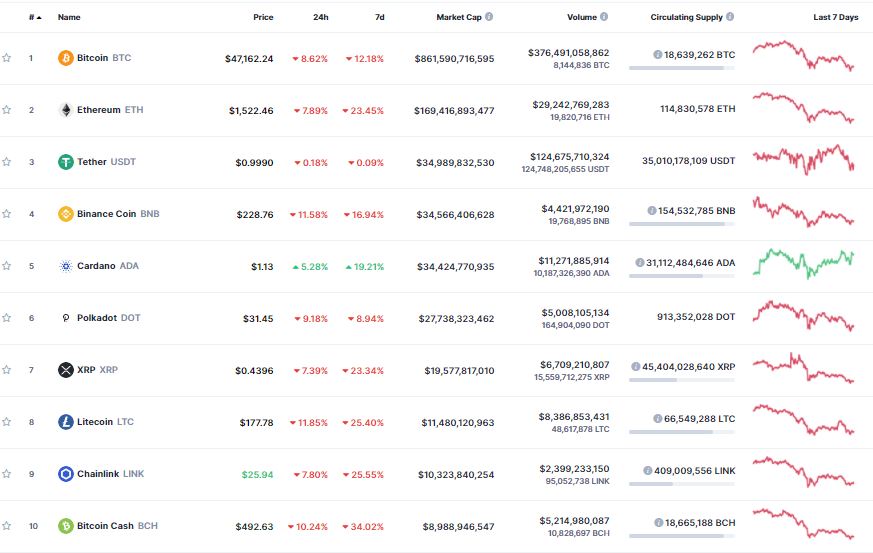Click info icon beside 31,112,484,646 ADA
Image resolution: width=873 pixels, height=553 pixels.
[640, 262]
